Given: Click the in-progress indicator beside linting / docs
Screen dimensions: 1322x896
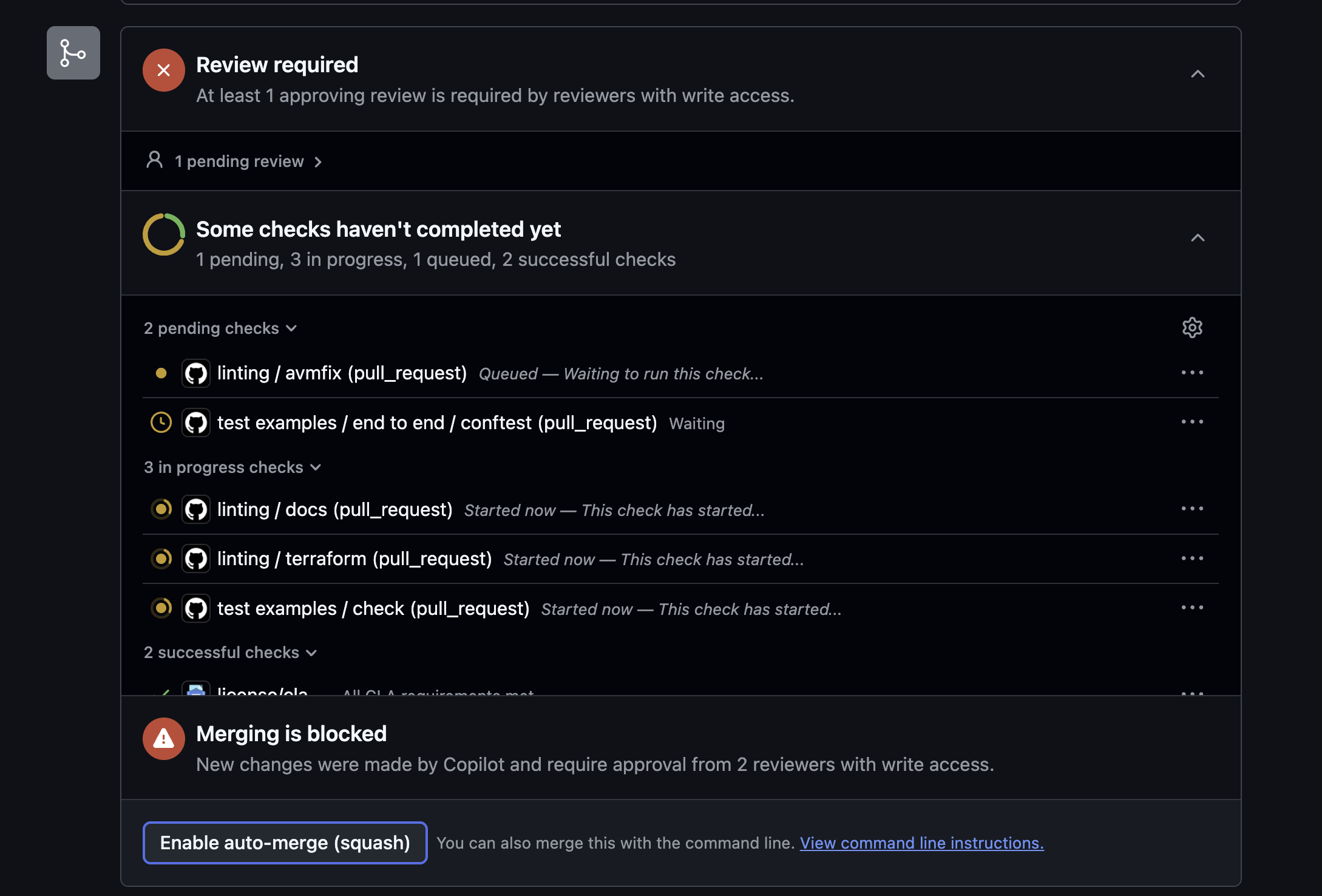Looking at the screenshot, I should coord(161,509).
